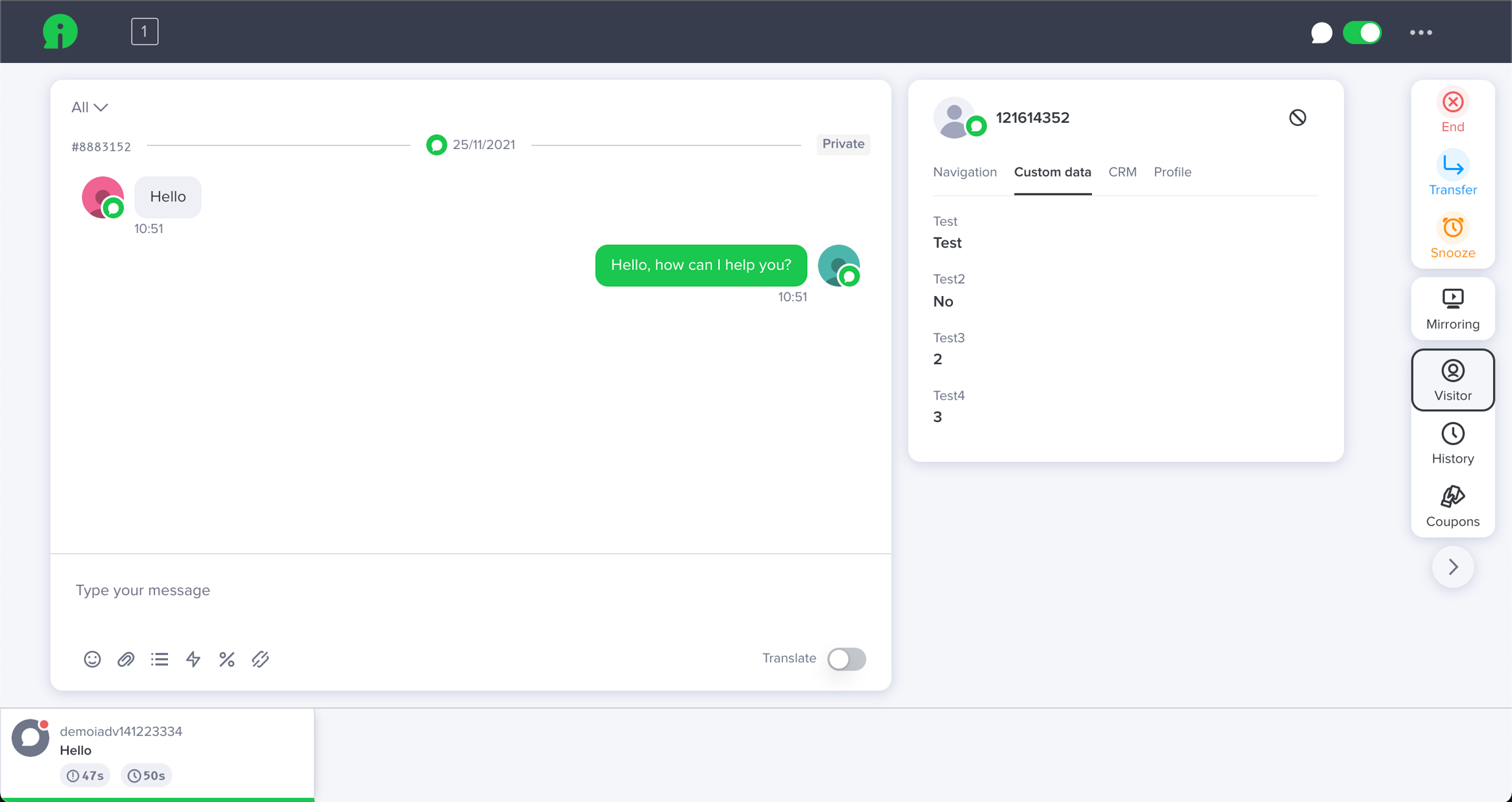Image resolution: width=1512 pixels, height=802 pixels.
Task: Toggle the green availability switch
Action: [x=1362, y=32]
